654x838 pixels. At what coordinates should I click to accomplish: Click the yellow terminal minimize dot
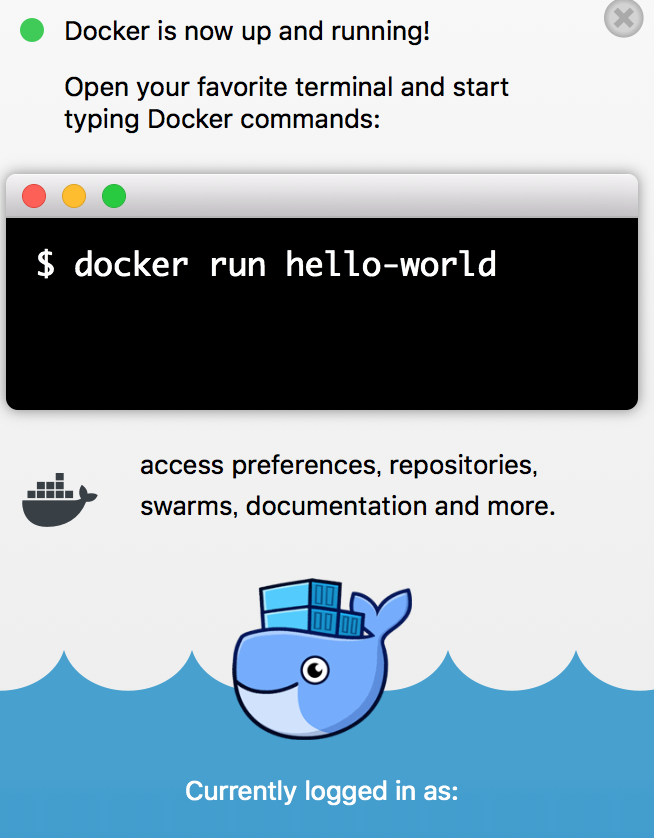(74, 196)
